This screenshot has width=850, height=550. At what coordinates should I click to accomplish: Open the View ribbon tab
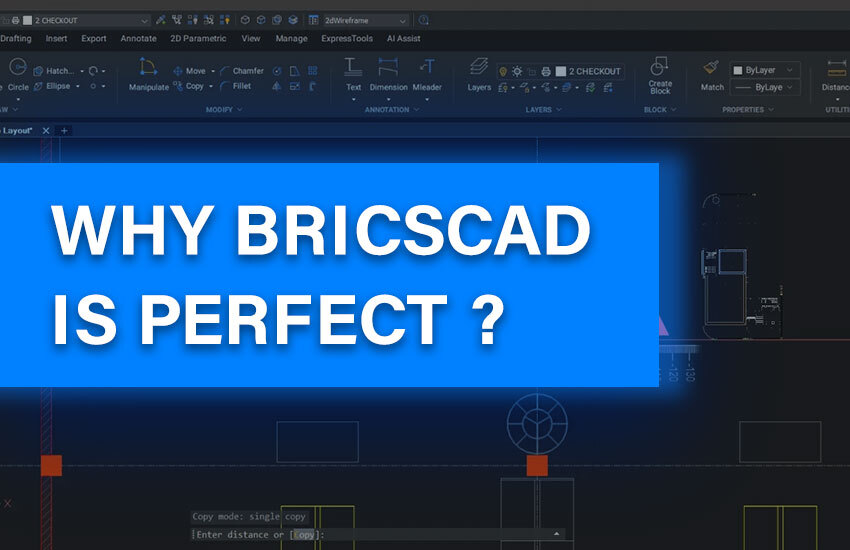click(x=251, y=38)
